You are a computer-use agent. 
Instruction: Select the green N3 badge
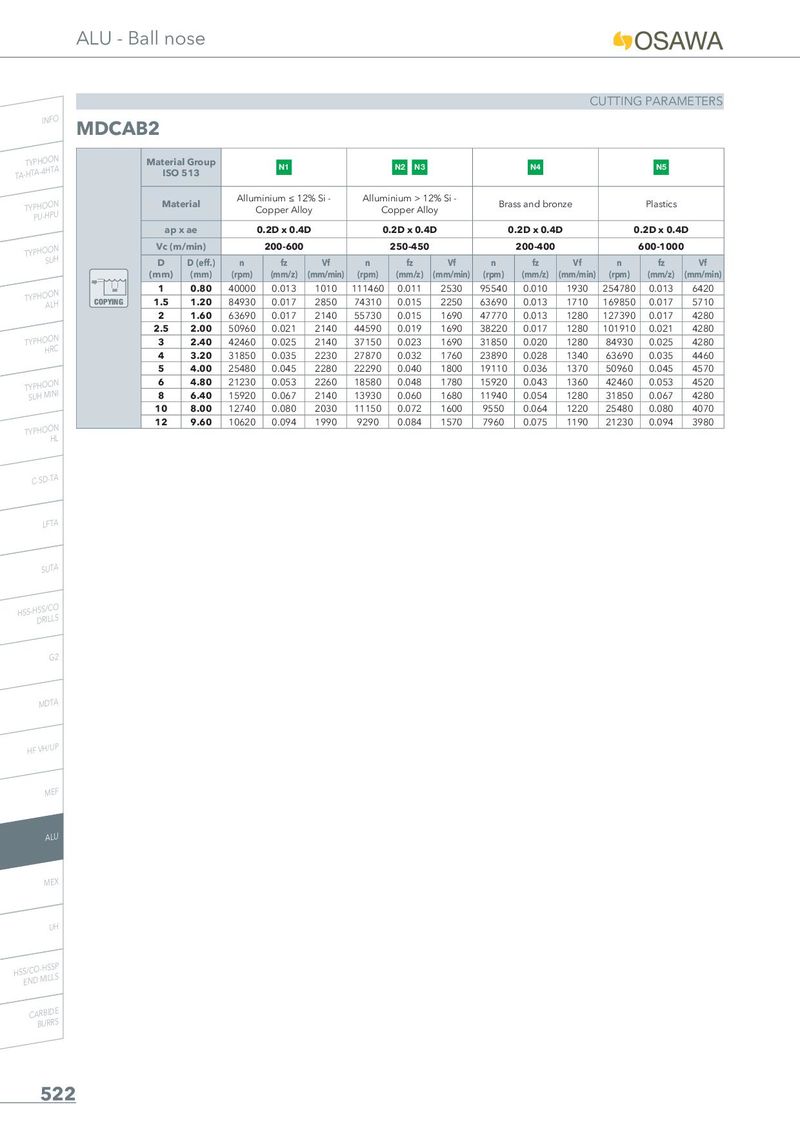(x=419, y=167)
